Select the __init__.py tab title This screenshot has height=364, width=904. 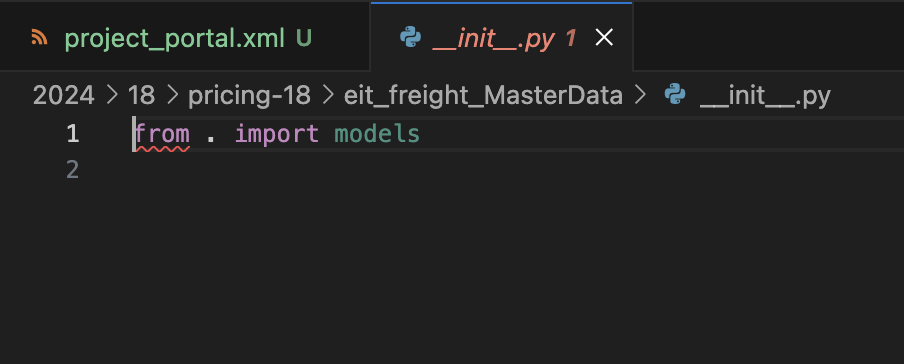tap(494, 39)
